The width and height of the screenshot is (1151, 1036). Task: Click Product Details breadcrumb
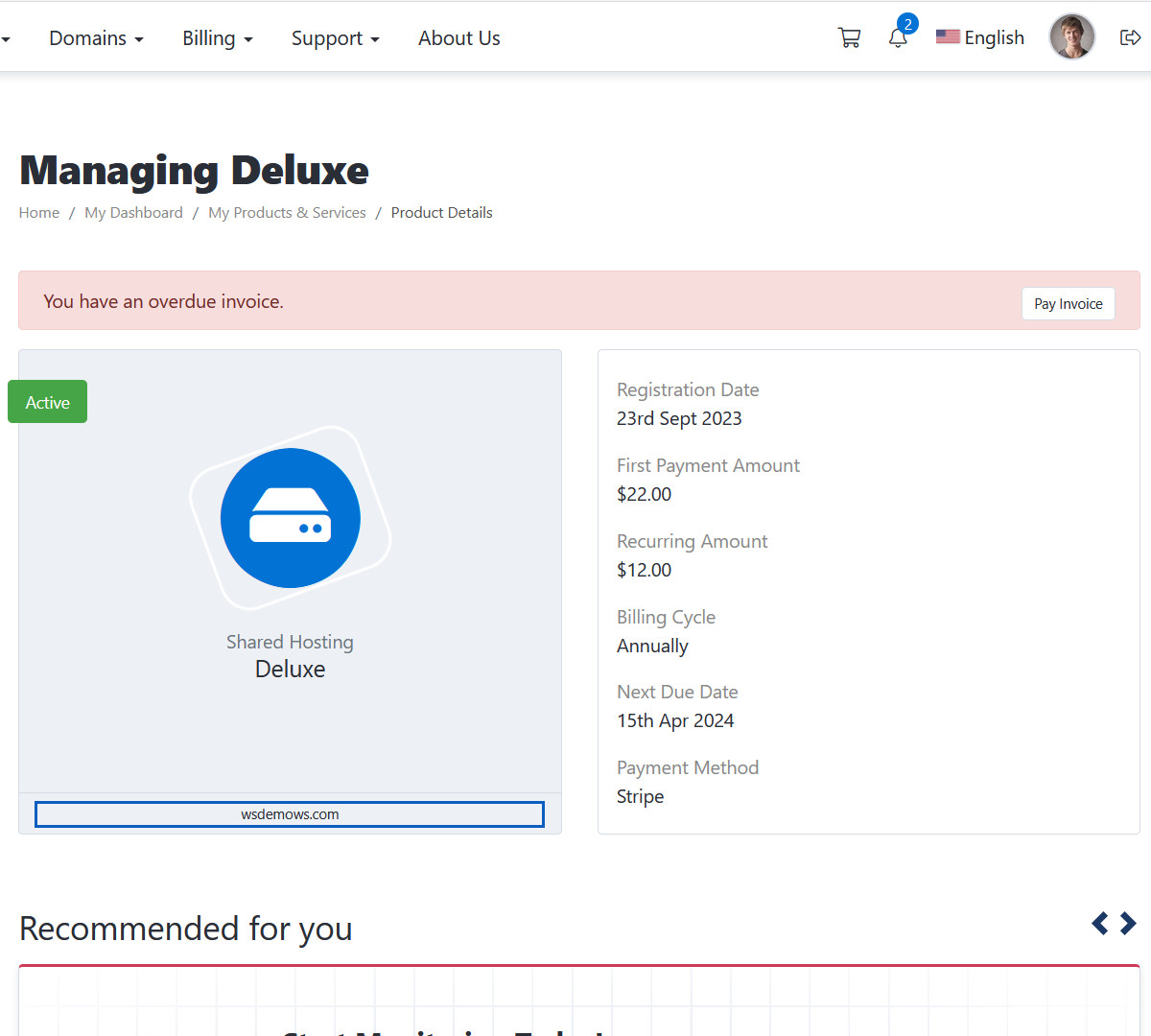pos(441,213)
